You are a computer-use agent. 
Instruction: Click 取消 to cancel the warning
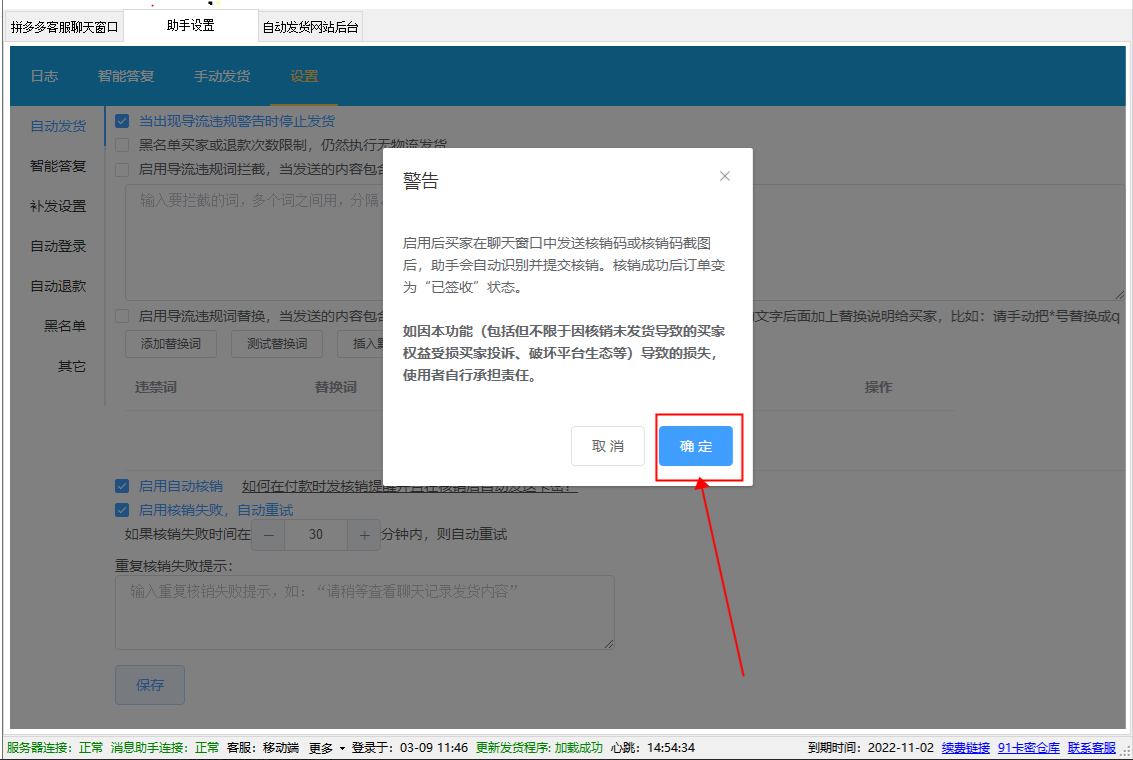pos(607,446)
